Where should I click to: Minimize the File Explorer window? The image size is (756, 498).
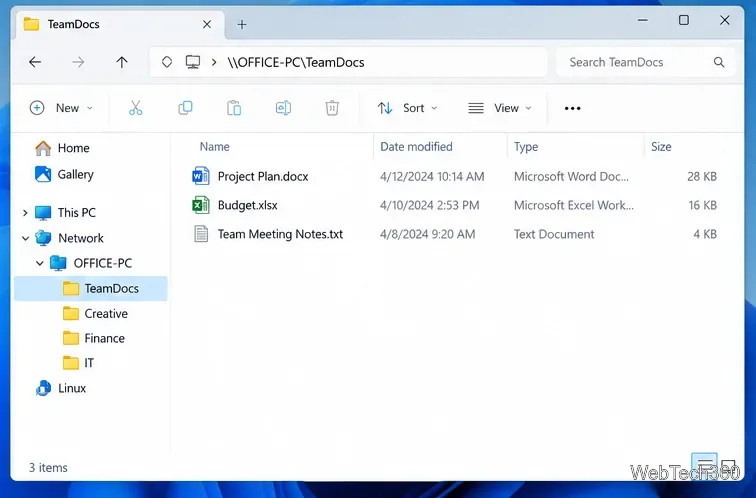tap(642, 20)
